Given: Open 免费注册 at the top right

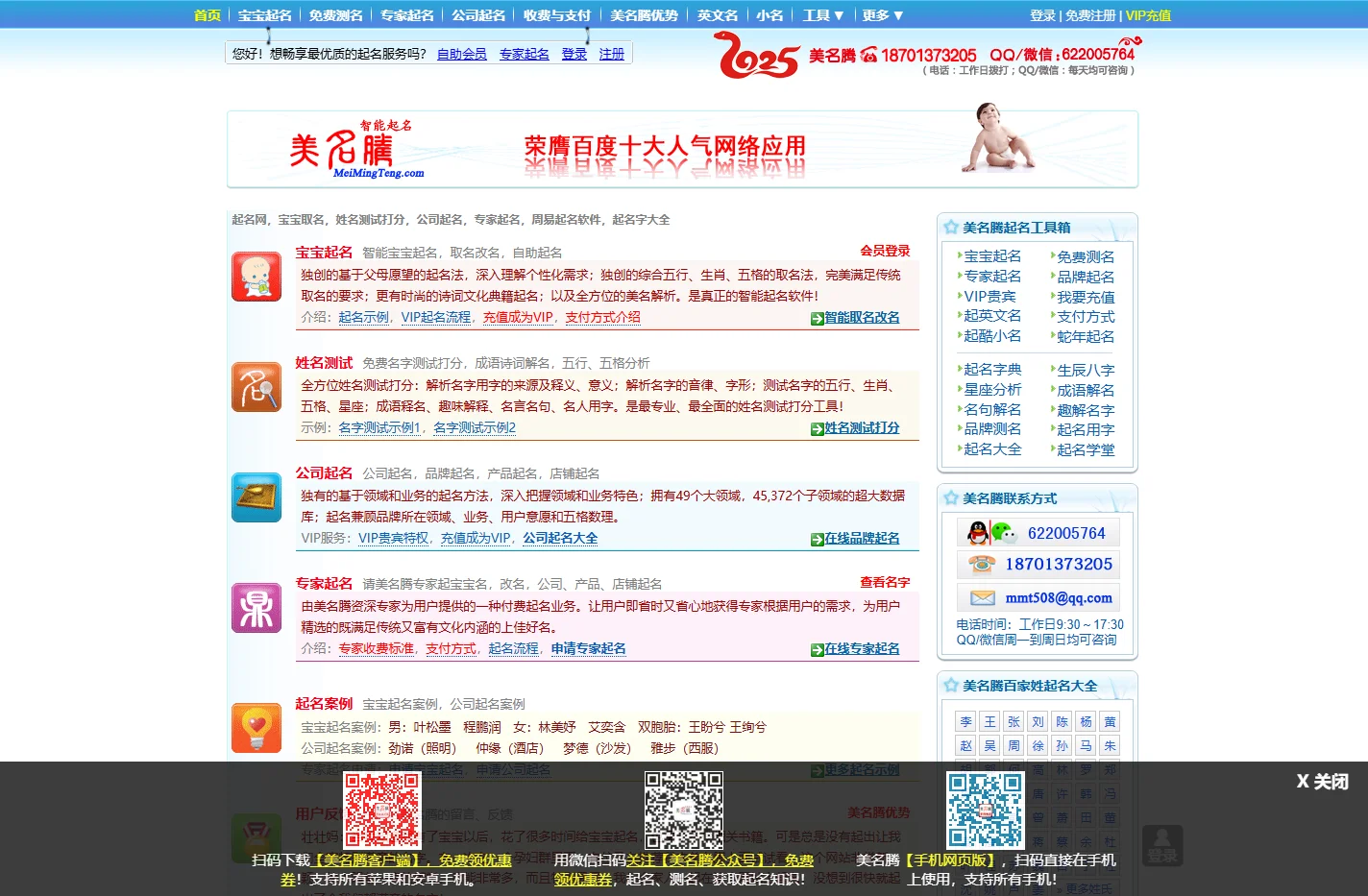Looking at the screenshot, I should point(1090,15).
